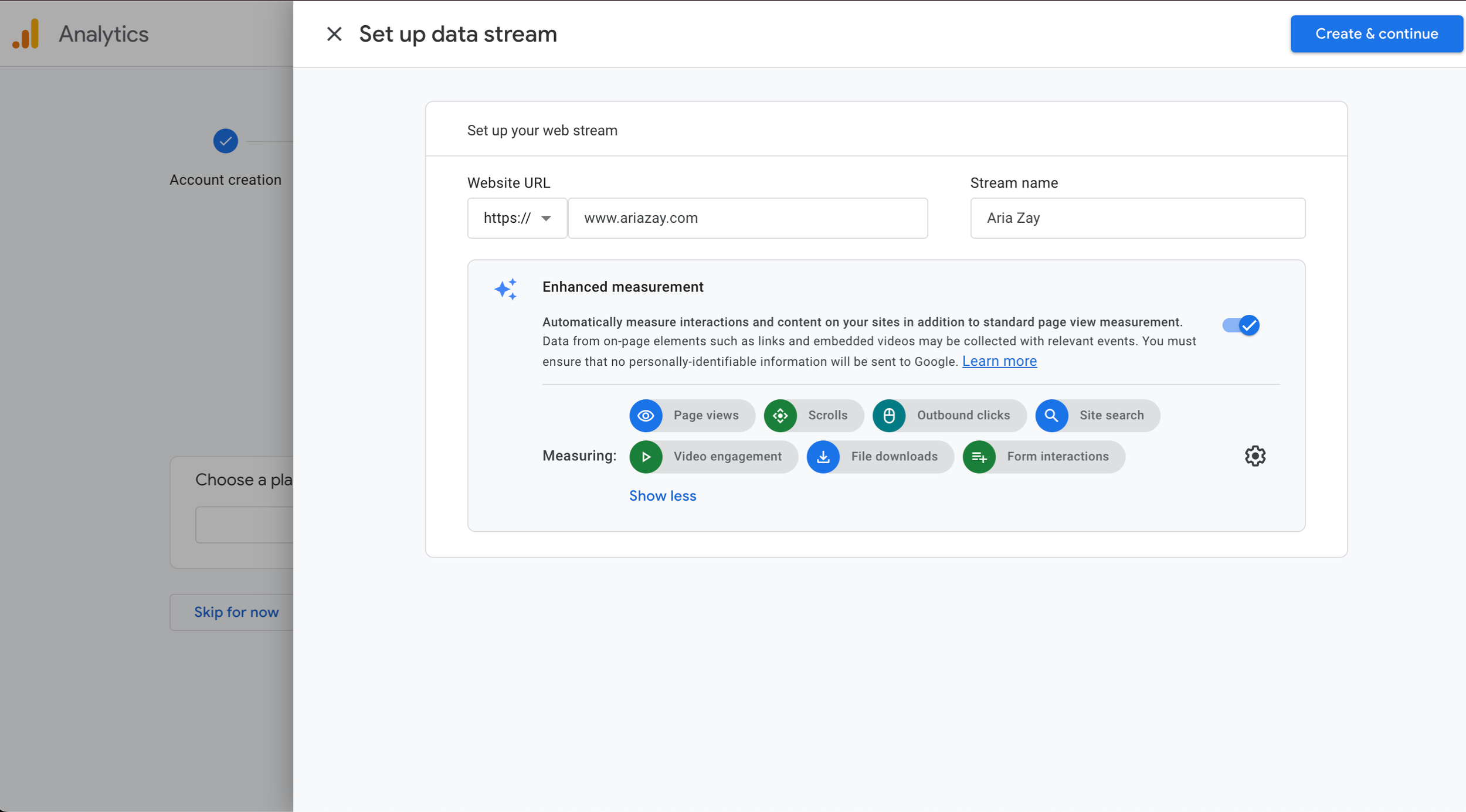Click the Account creation step checkmark
This screenshot has height=812, width=1466.
click(225, 141)
